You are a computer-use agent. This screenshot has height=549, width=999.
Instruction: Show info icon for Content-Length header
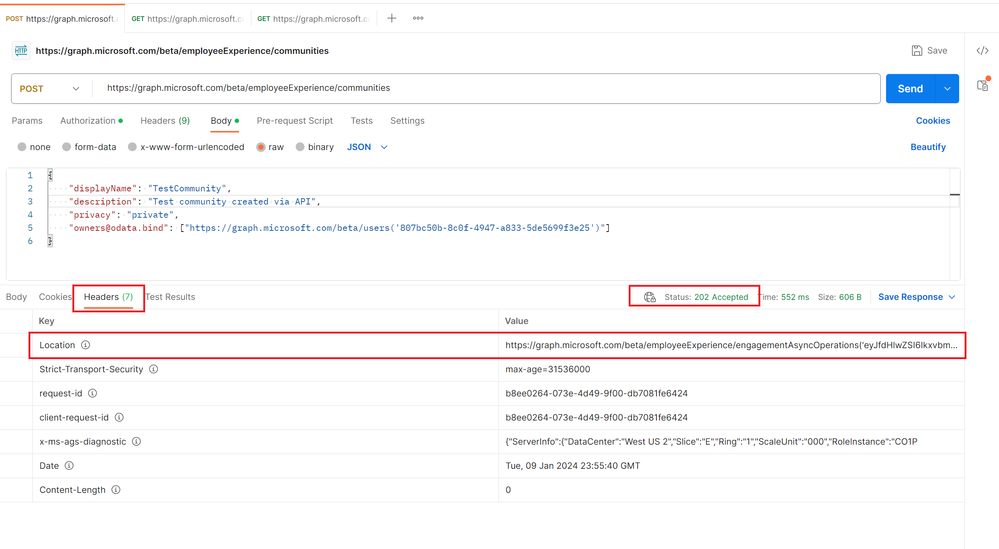116,490
